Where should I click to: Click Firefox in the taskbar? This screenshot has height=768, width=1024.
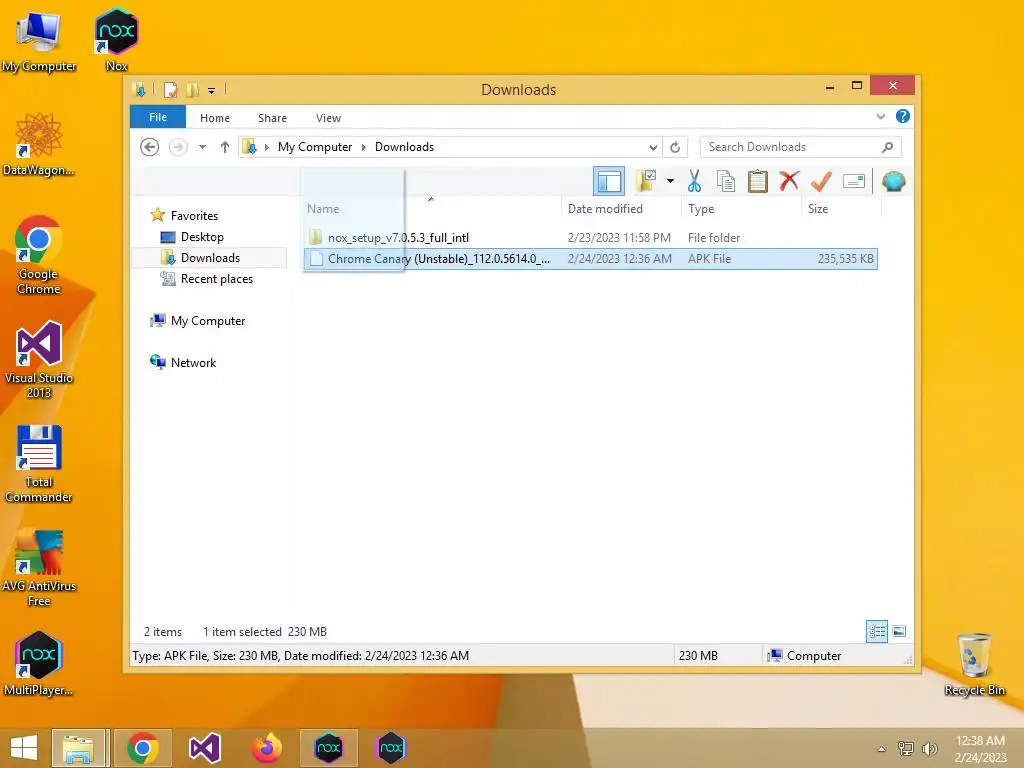tap(267, 748)
